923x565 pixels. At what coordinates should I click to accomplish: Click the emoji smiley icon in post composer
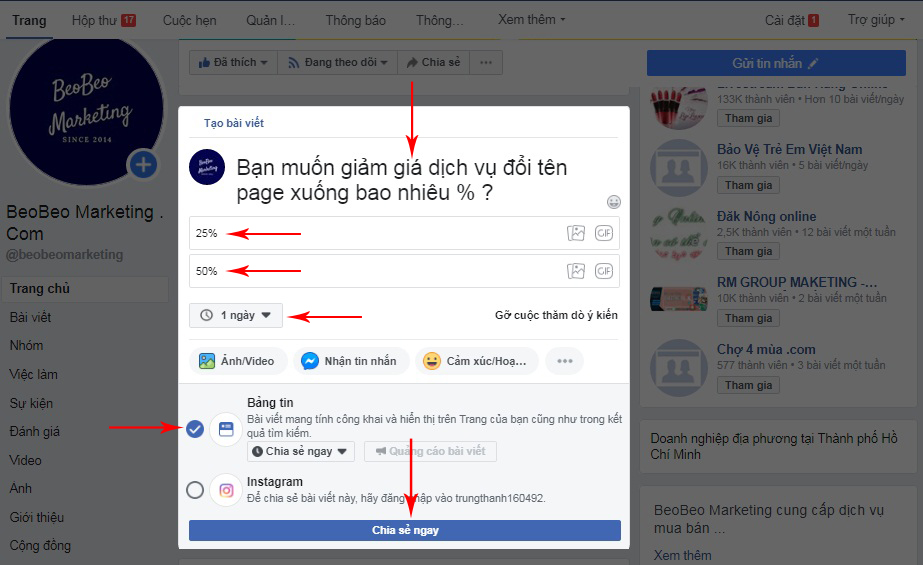click(613, 202)
